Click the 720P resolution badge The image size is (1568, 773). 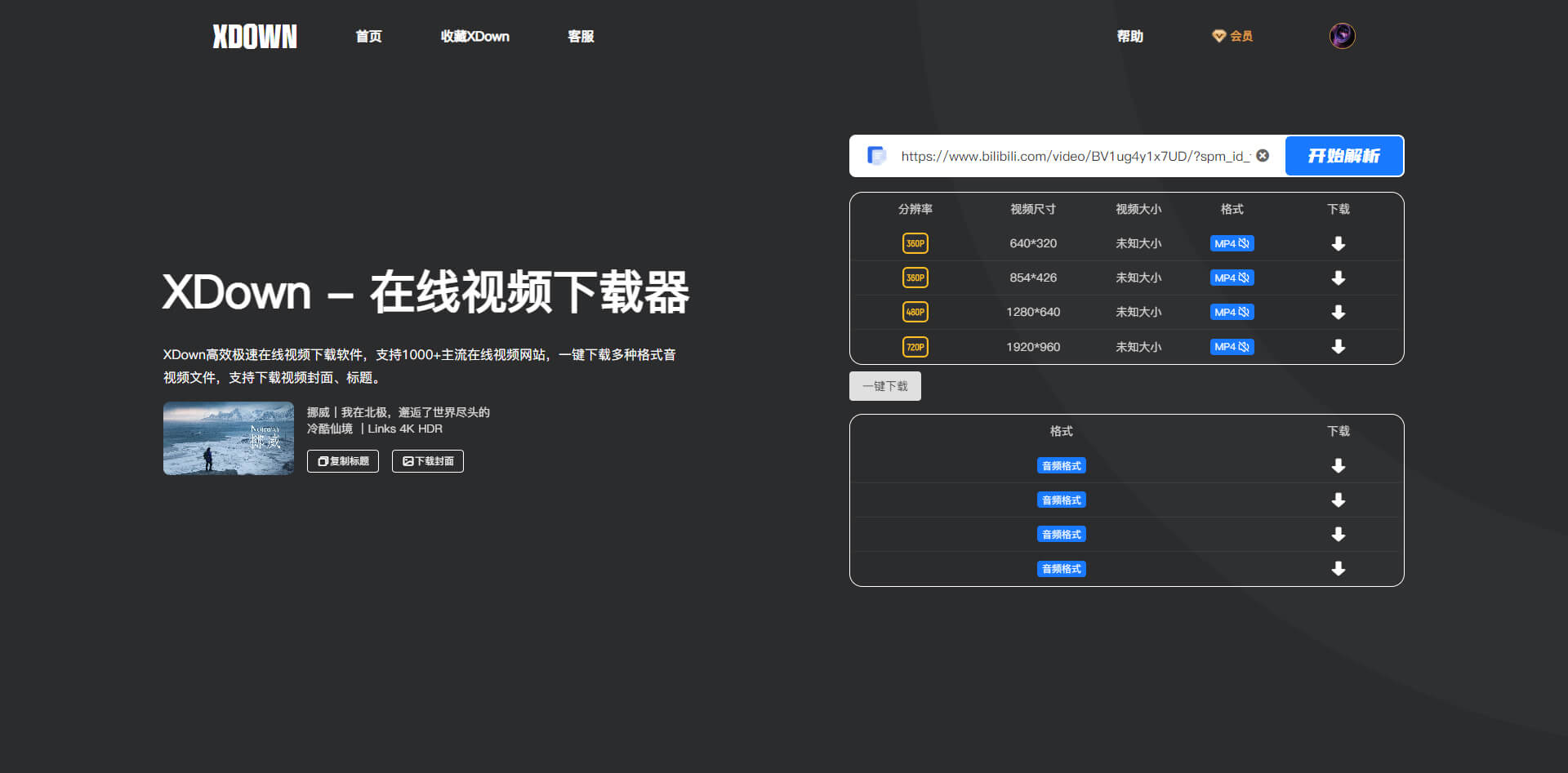915,347
